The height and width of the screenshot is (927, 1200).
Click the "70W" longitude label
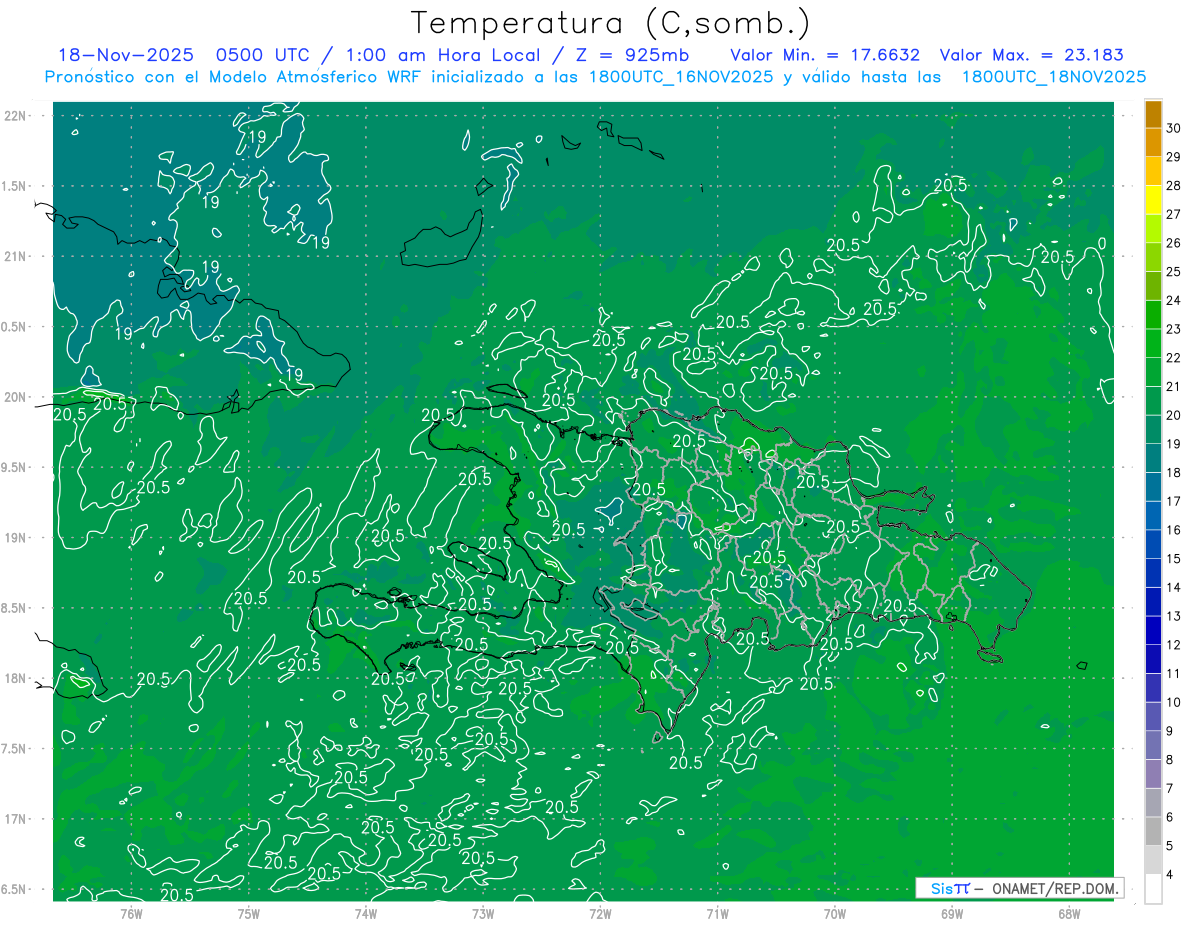pyautogui.click(x=834, y=913)
